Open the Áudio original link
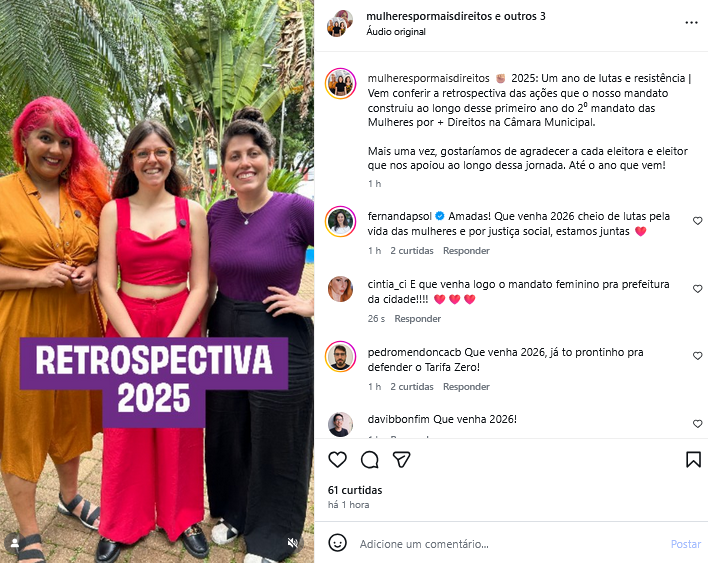Screen dimensions: 708x563 click(x=396, y=32)
